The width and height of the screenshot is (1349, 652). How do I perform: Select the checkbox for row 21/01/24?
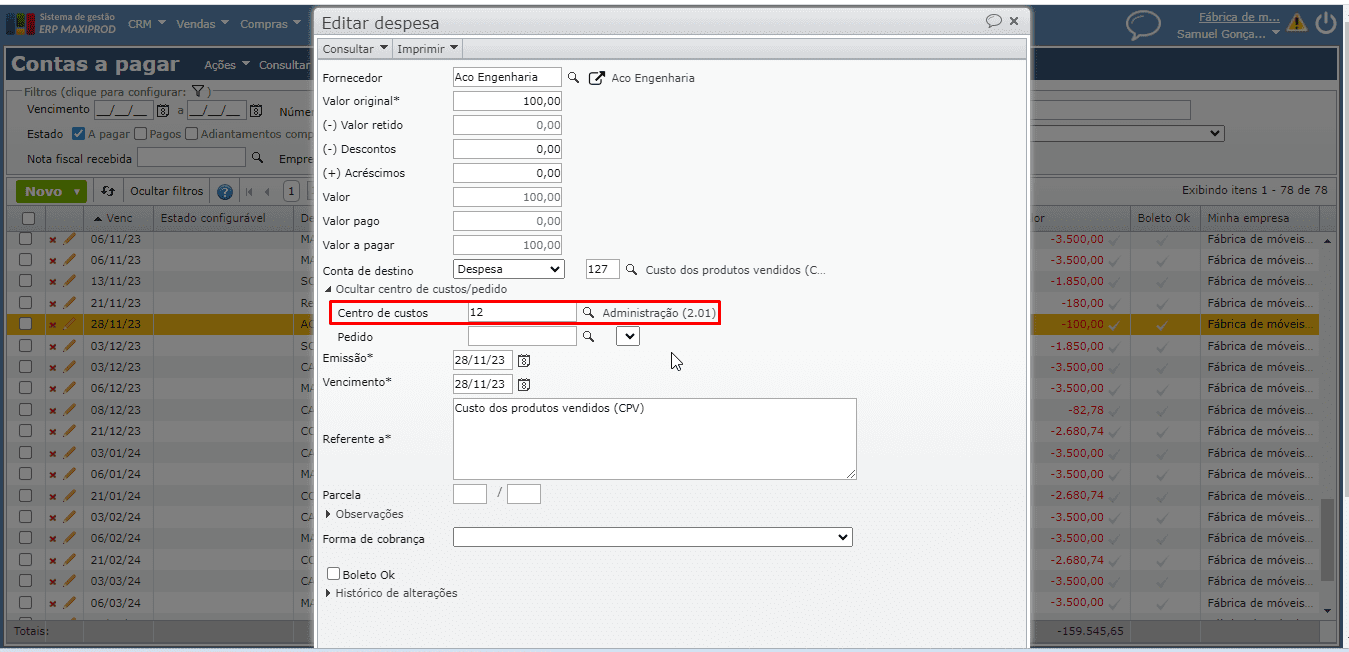pyautogui.click(x=26, y=496)
